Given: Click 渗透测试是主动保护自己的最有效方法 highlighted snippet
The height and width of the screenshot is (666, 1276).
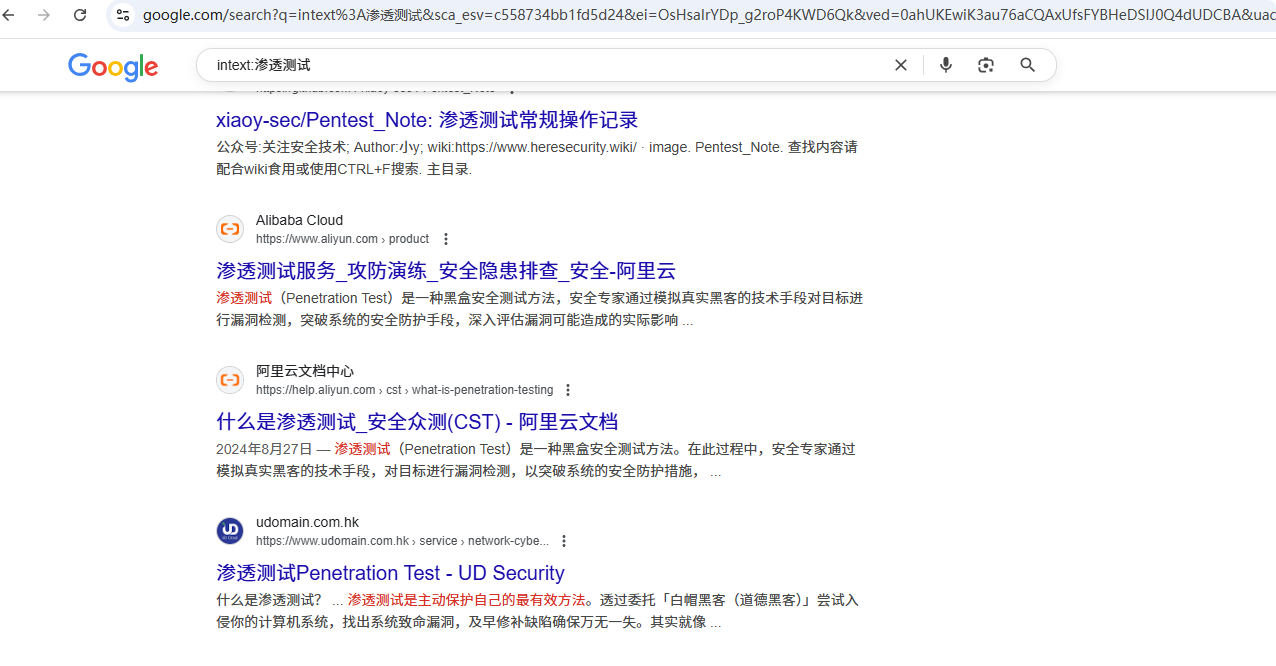Looking at the screenshot, I should tap(467, 600).
